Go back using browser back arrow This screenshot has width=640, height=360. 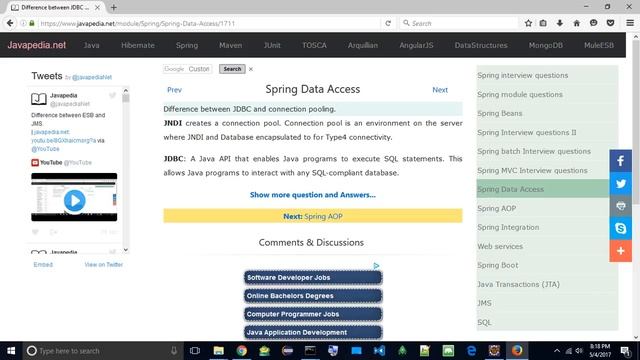click(10, 23)
